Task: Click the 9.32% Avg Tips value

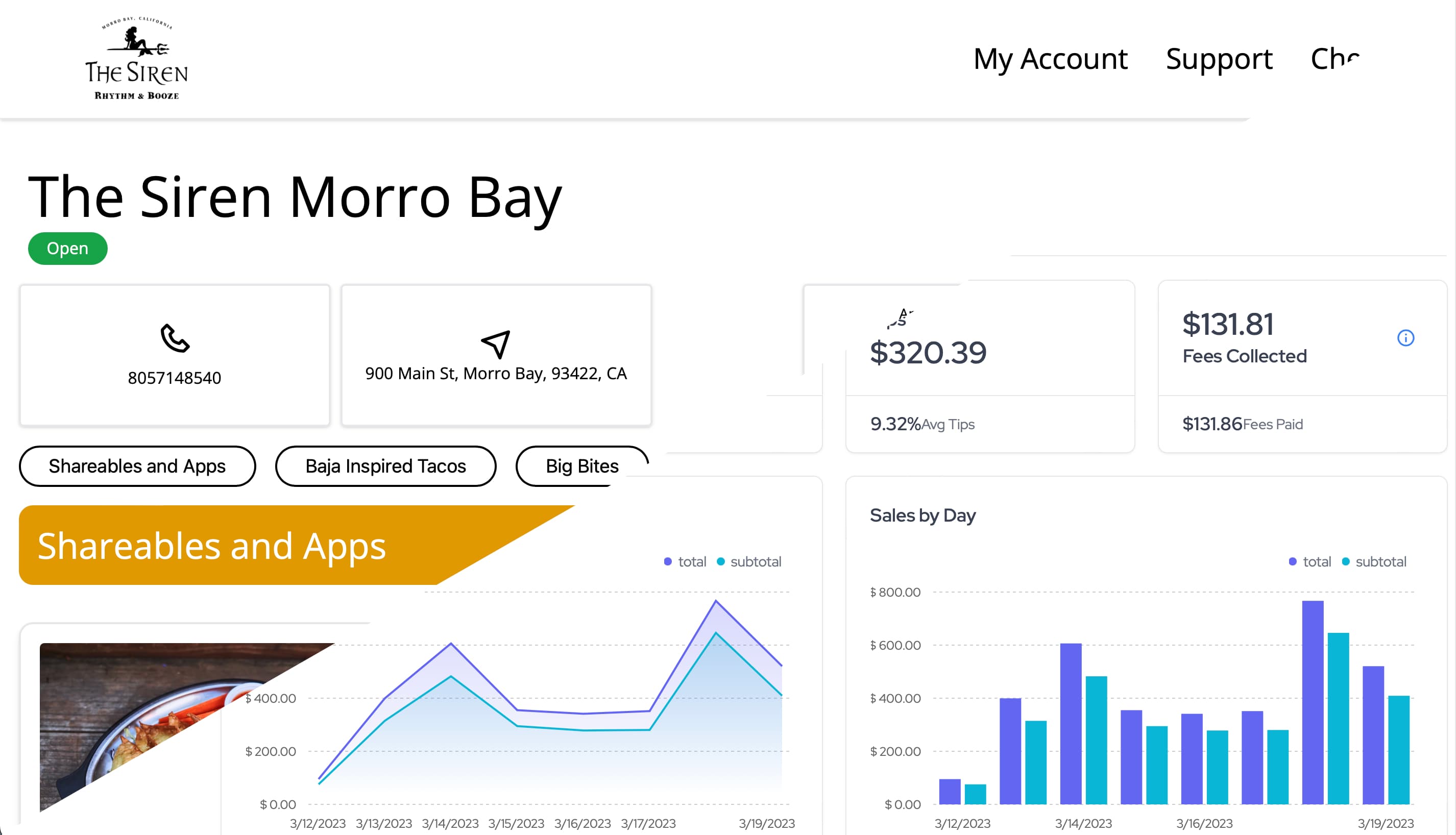Action: point(895,424)
